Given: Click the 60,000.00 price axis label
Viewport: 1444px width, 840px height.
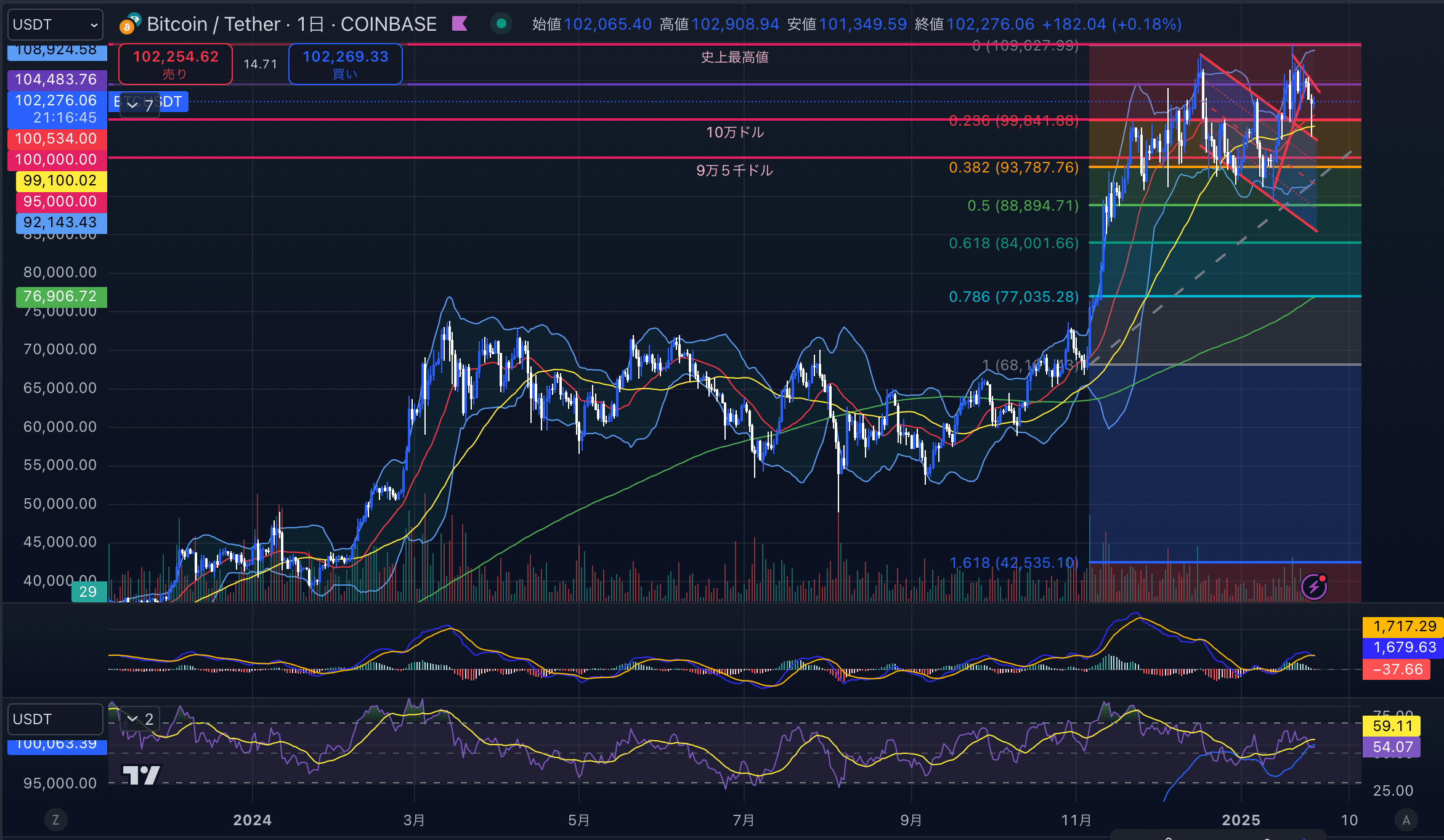Looking at the screenshot, I should [x=60, y=427].
